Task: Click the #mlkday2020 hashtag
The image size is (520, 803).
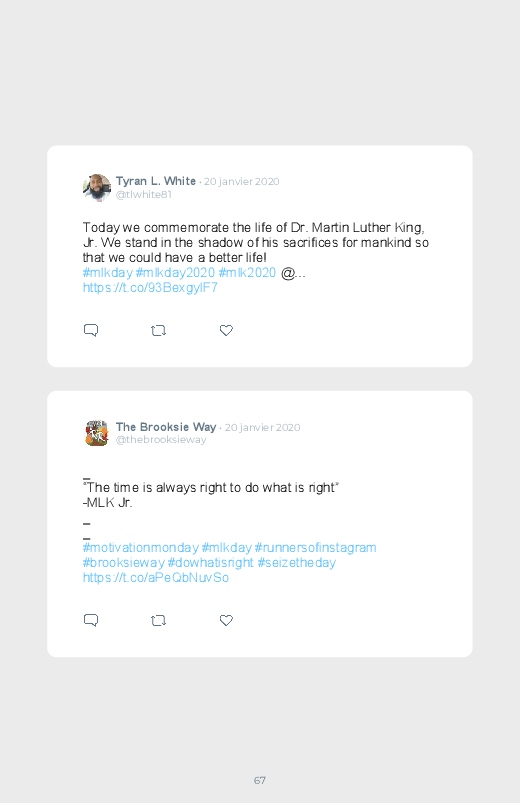Action: [x=175, y=272]
